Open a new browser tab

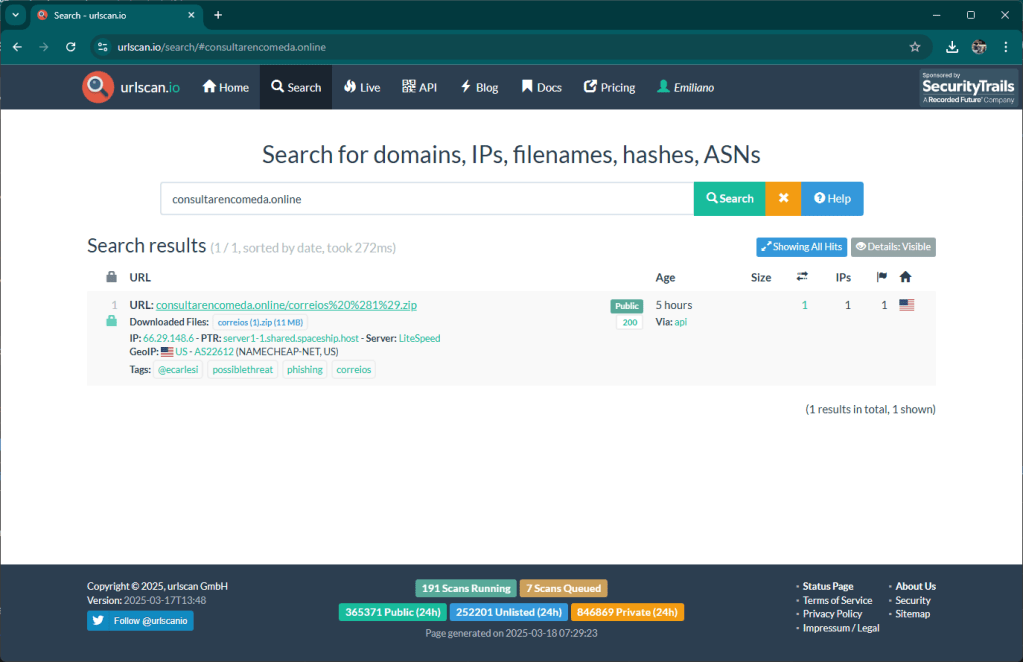pyautogui.click(x=218, y=15)
